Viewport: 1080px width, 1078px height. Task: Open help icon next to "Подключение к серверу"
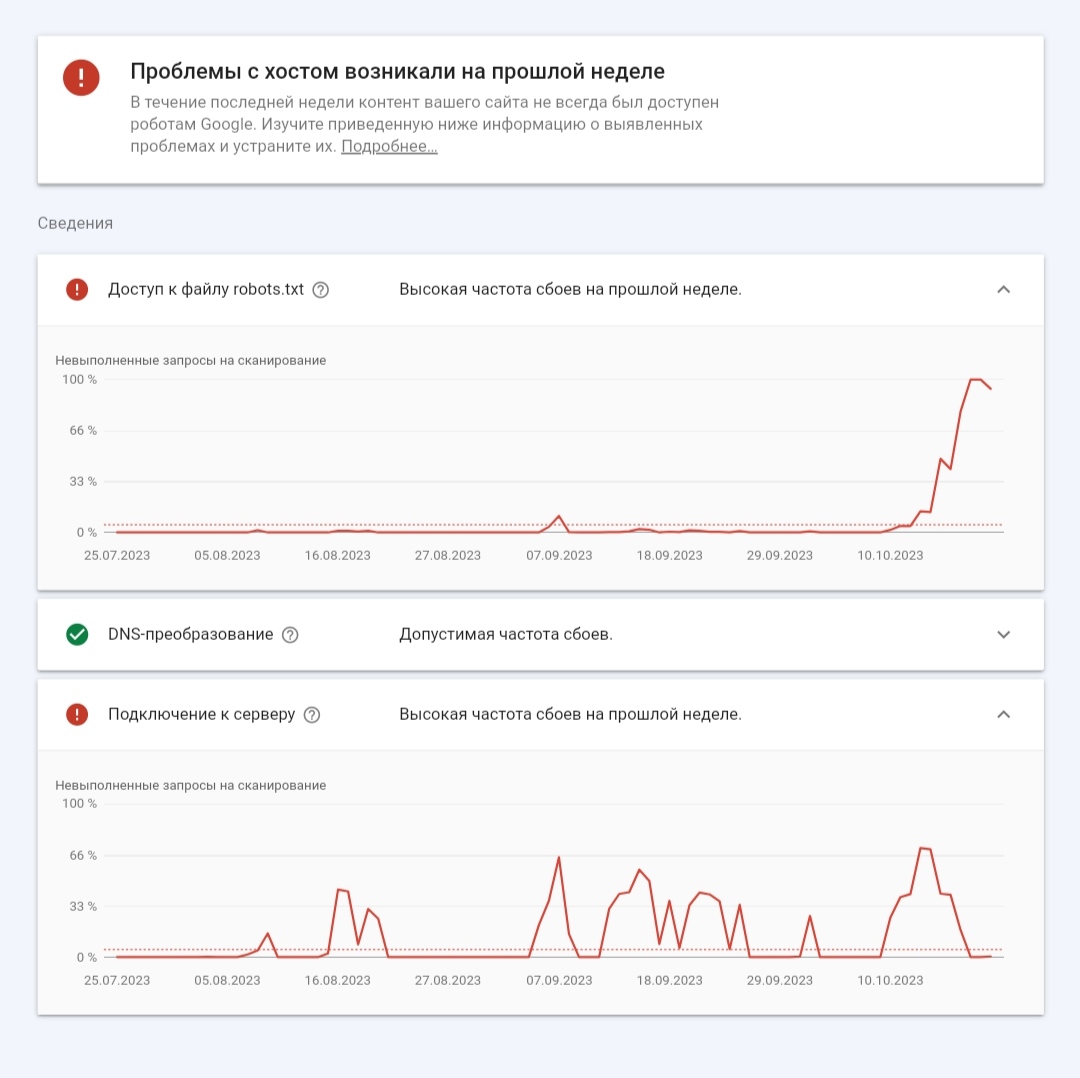point(312,715)
